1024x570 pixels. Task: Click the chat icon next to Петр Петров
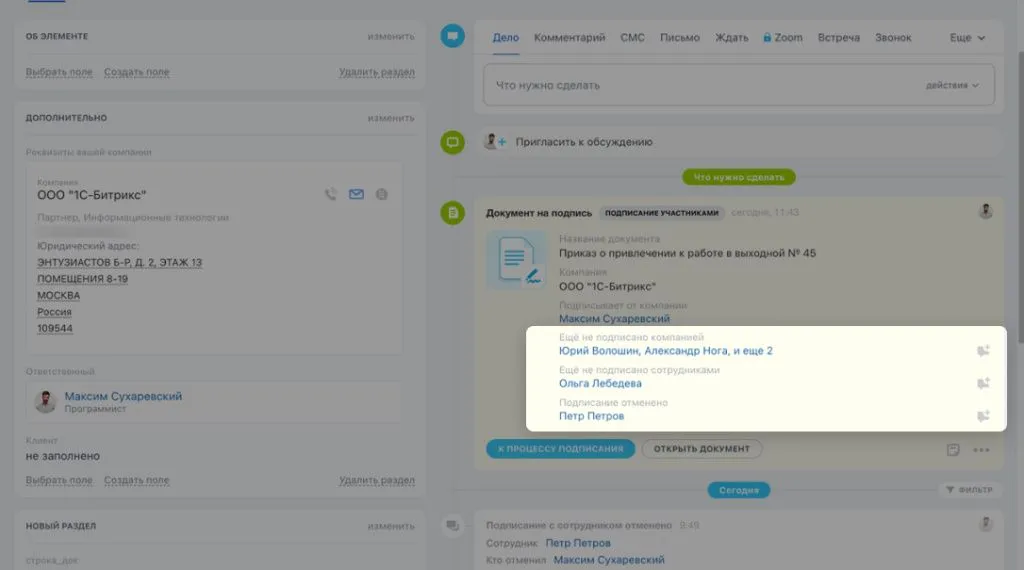[x=983, y=416]
